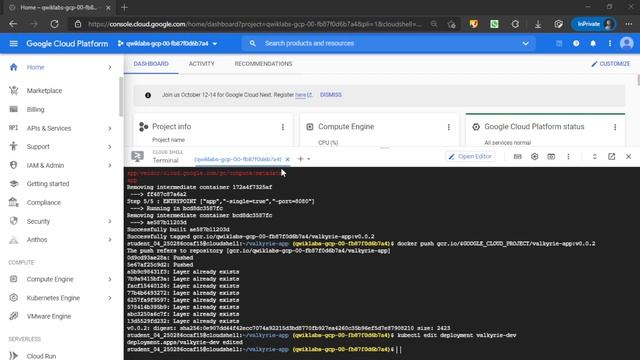Close the Cloud Shell panel
640x360 pixels.
click(x=628, y=156)
